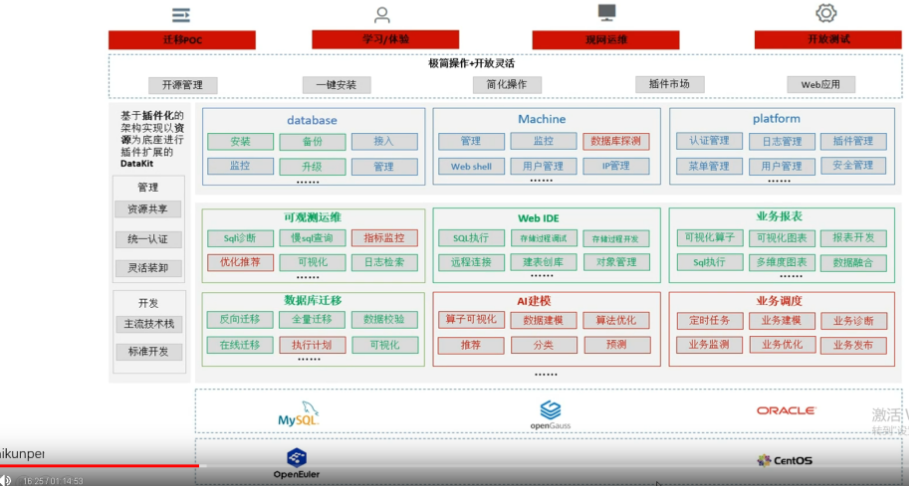Click the 多维度图表 box

coord(781,263)
